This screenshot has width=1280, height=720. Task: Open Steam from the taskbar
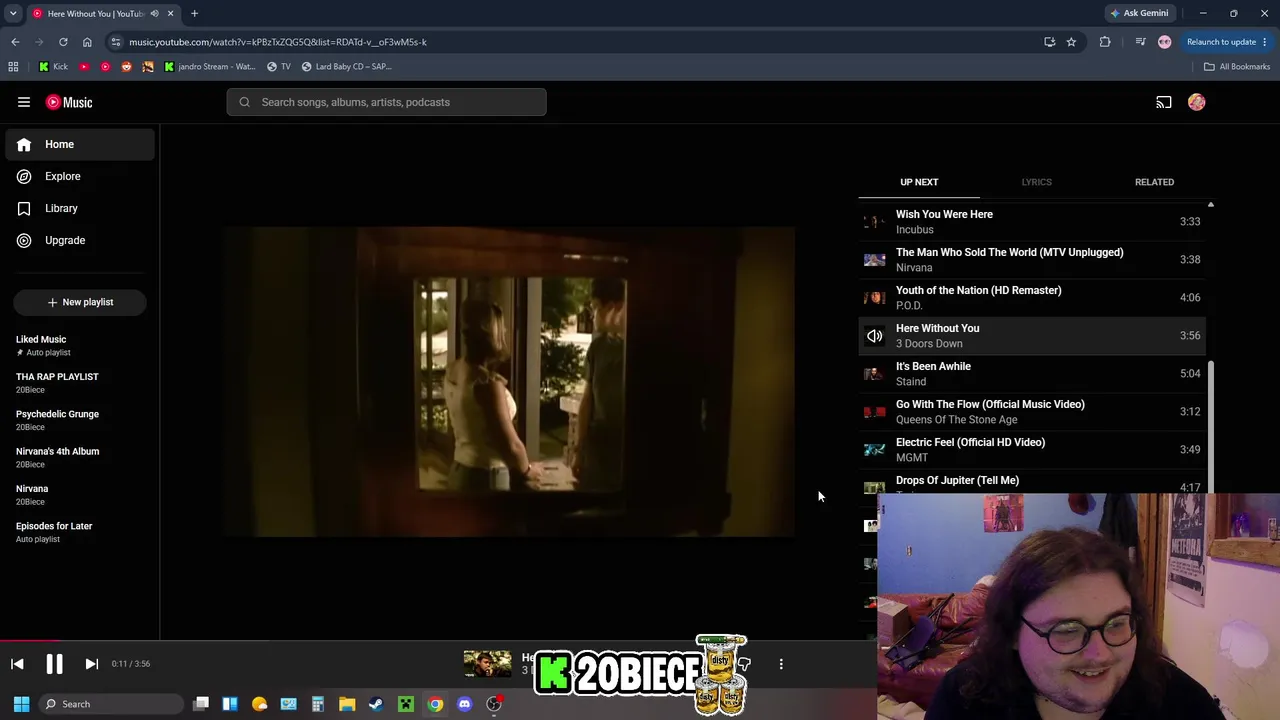[x=376, y=704]
